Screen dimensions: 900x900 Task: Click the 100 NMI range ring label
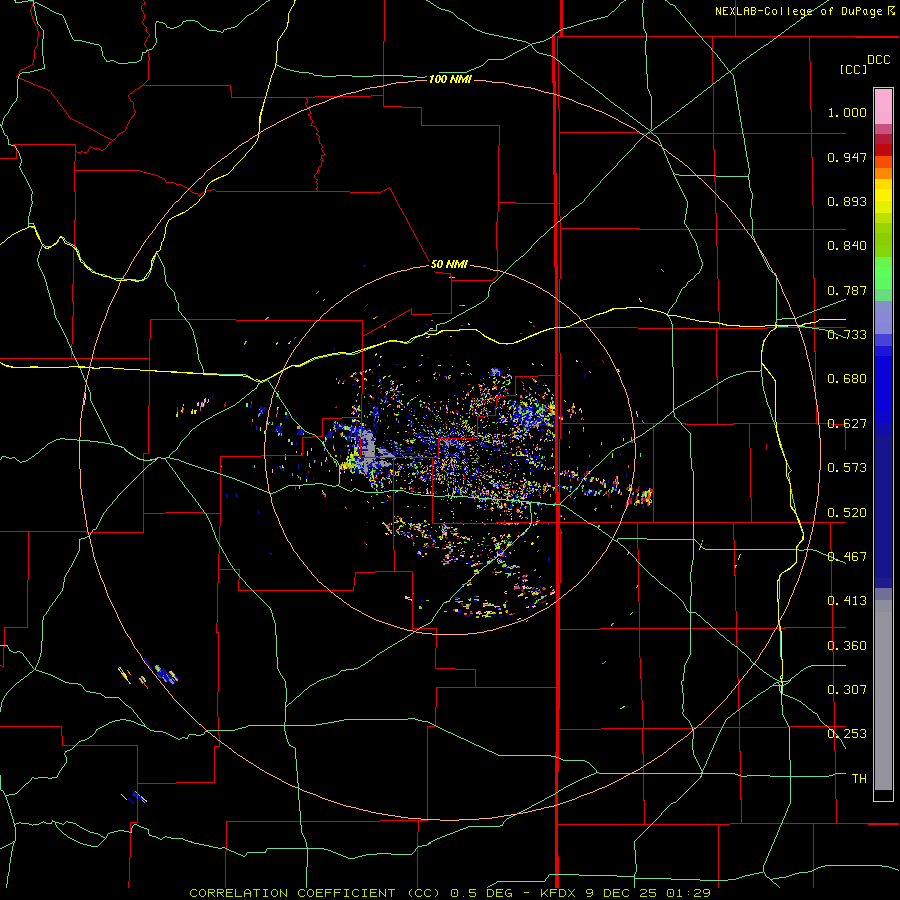450,79
